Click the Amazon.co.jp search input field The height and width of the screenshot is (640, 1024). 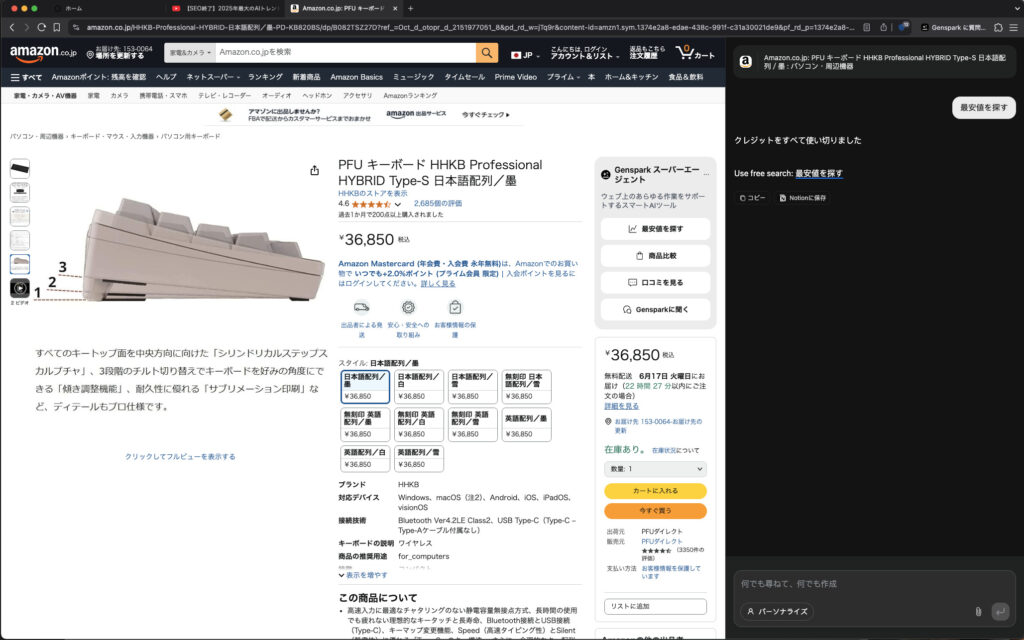(x=345, y=52)
